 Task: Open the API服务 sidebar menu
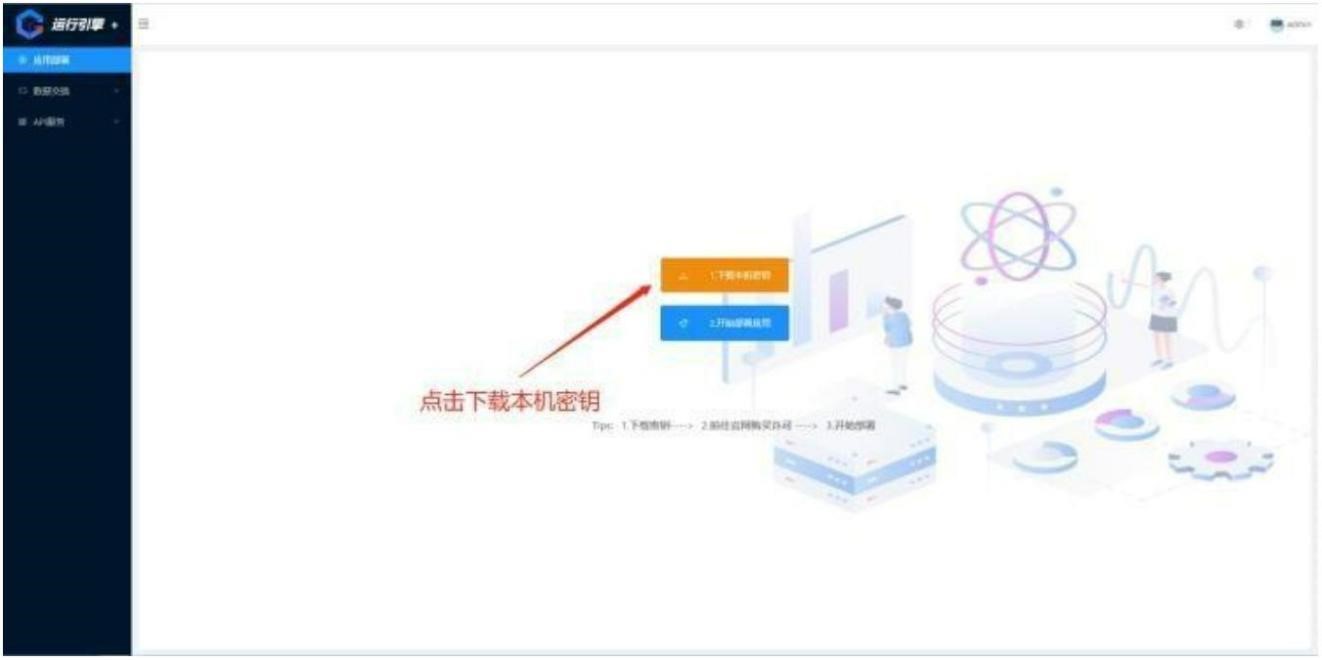point(66,122)
